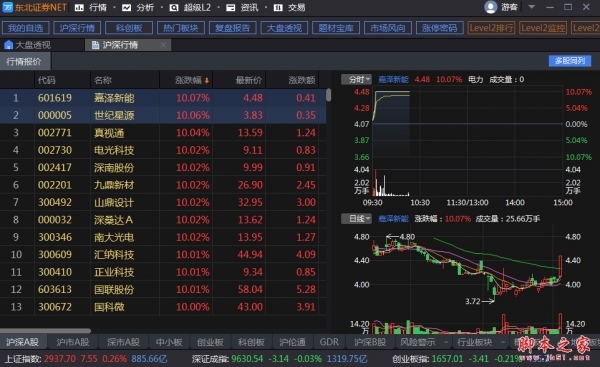Click the 游客 user avatar icon
This screenshot has height=367, width=600.
490,7
